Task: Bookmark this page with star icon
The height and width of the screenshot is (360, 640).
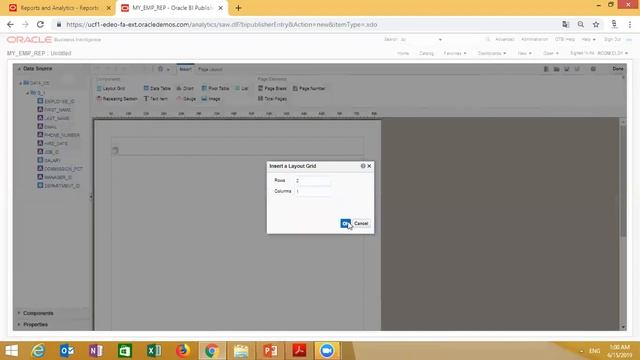Action: (x=596, y=24)
